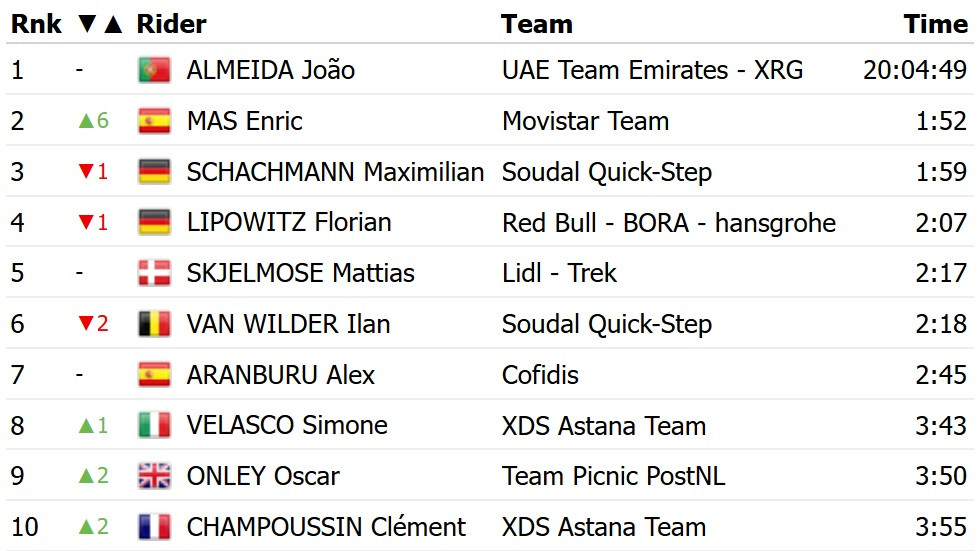Click the UK flag beside ONLEY Oscar

(154, 476)
